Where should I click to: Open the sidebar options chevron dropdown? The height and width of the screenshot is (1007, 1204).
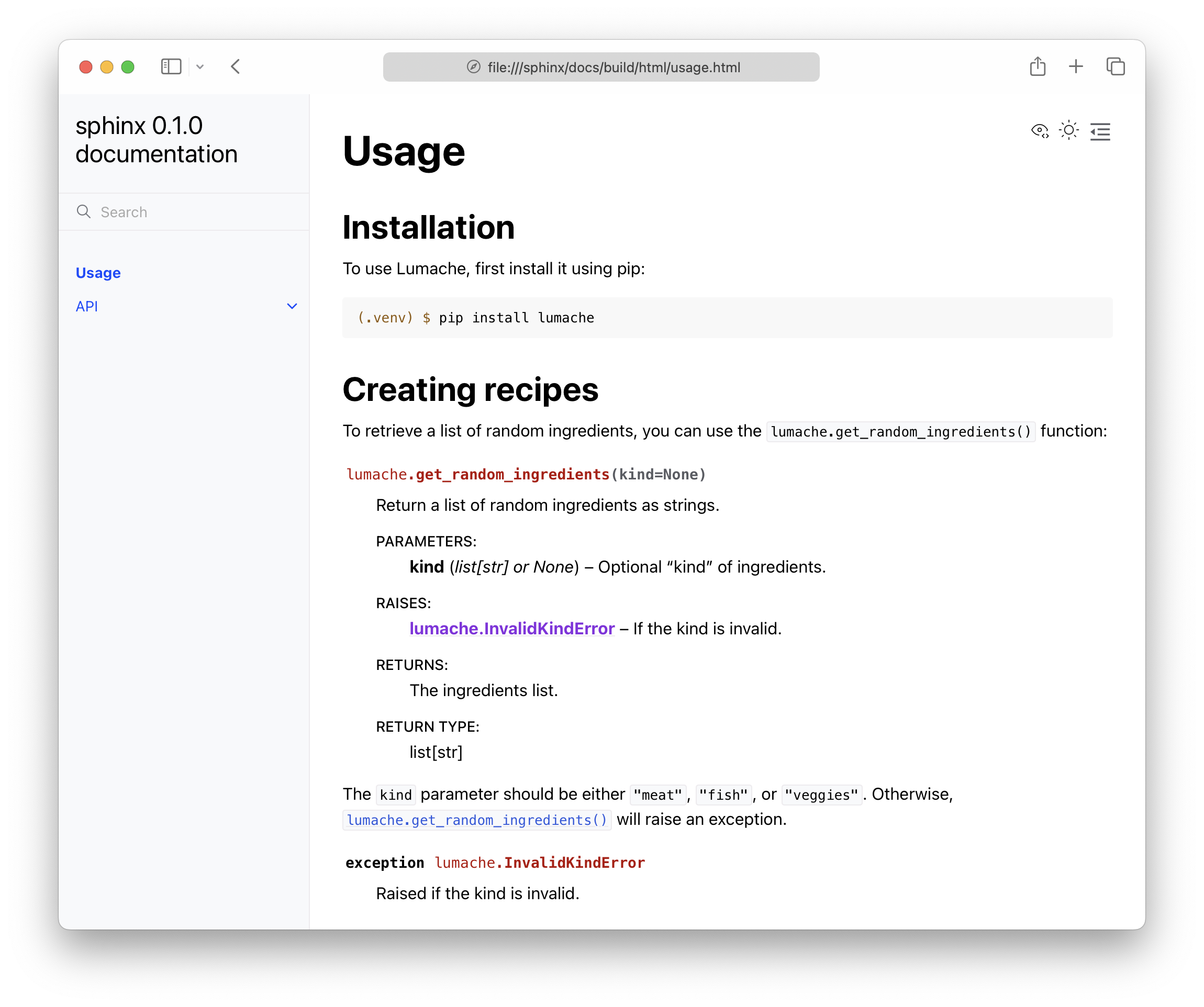click(x=200, y=67)
